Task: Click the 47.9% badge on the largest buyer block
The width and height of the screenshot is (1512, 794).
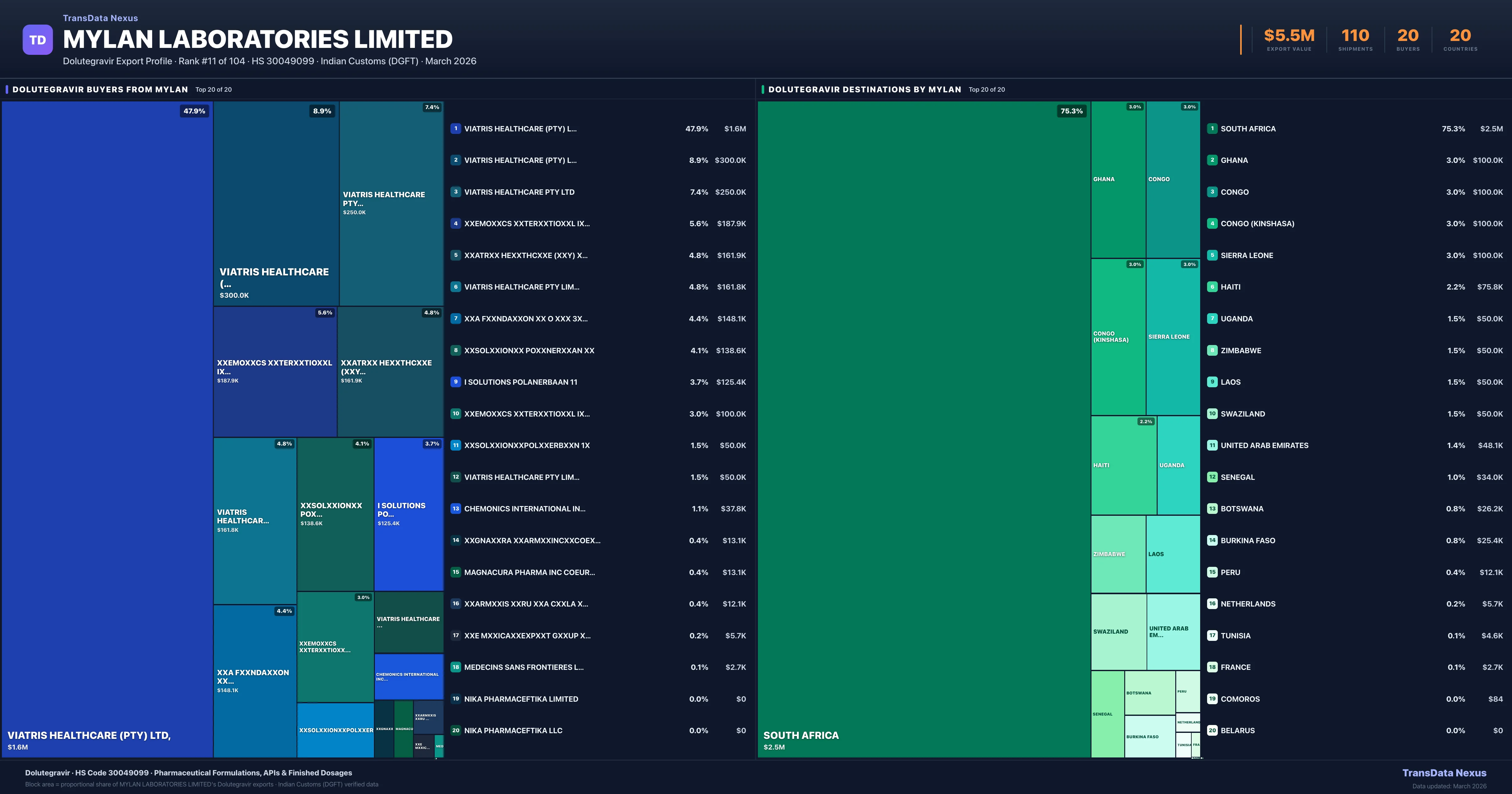Action: tap(194, 111)
